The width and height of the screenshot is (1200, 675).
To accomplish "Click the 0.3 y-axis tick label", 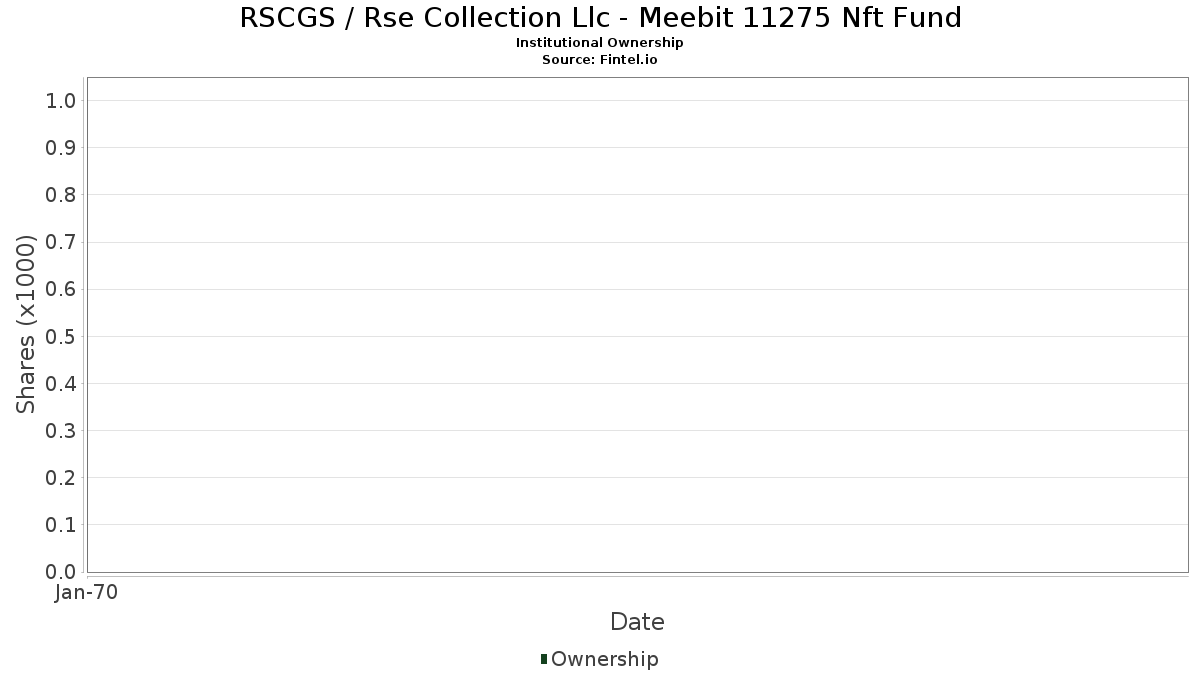I will [61, 431].
